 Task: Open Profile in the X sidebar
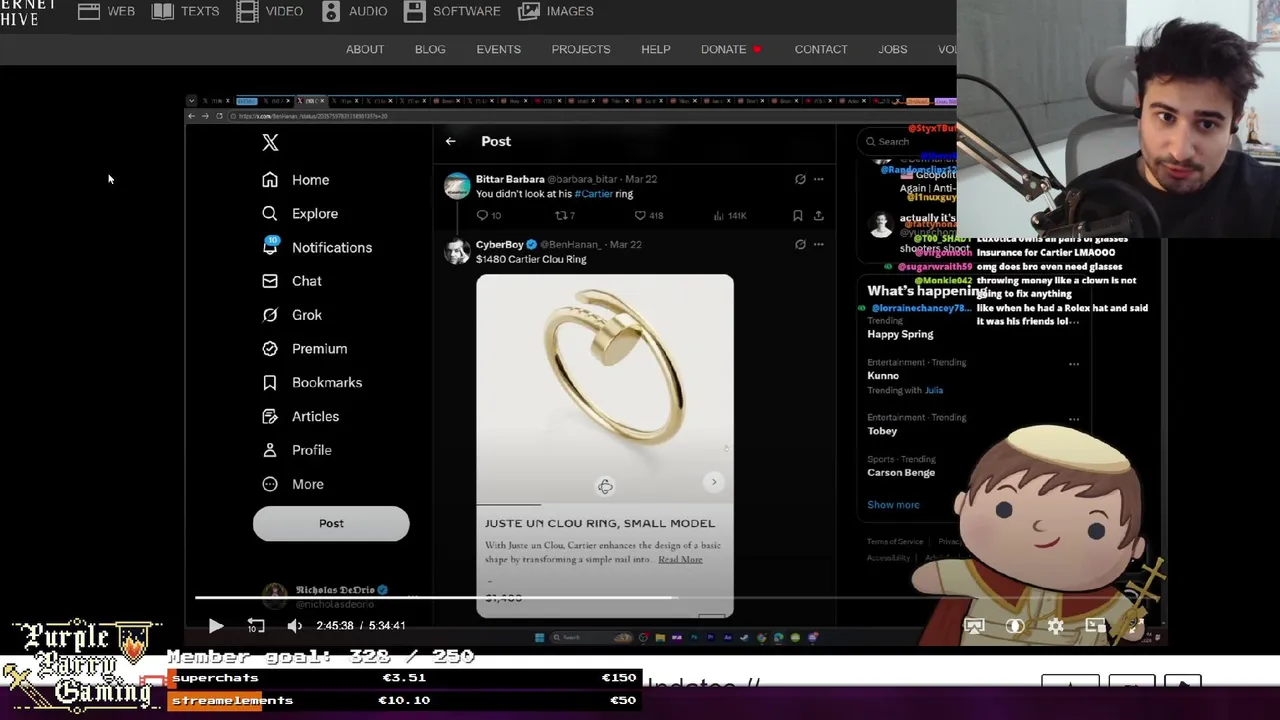(296, 450)
